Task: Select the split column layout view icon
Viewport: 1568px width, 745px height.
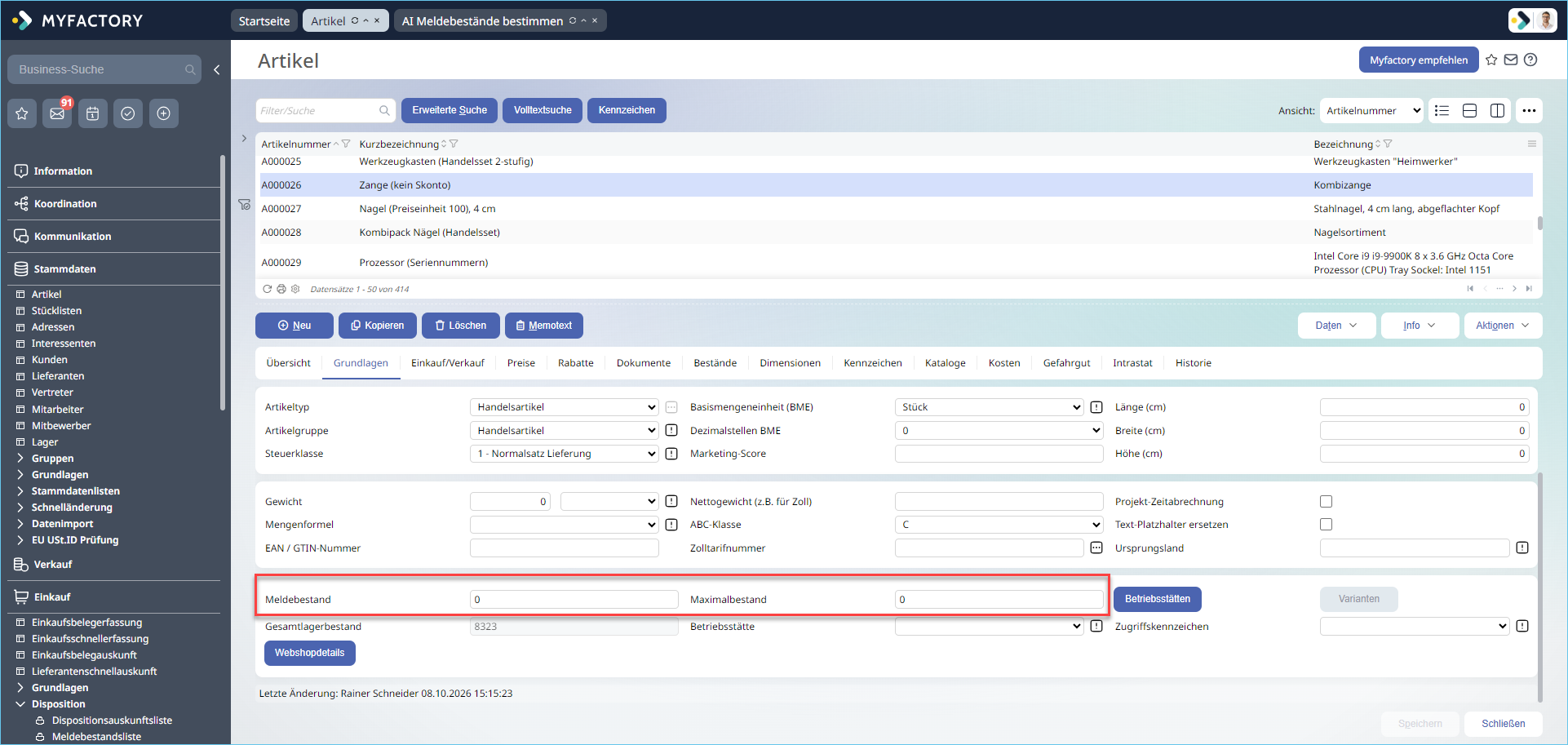Action: (1497, 111)
